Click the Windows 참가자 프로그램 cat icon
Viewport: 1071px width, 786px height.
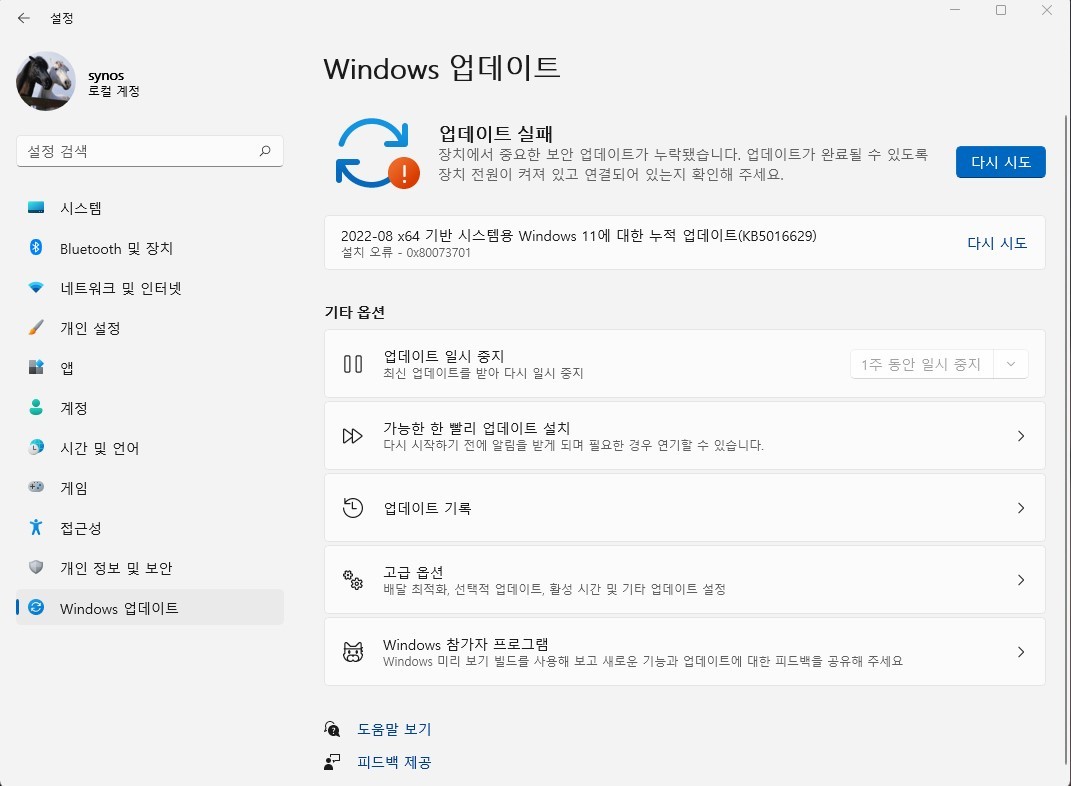coord(352,652)
